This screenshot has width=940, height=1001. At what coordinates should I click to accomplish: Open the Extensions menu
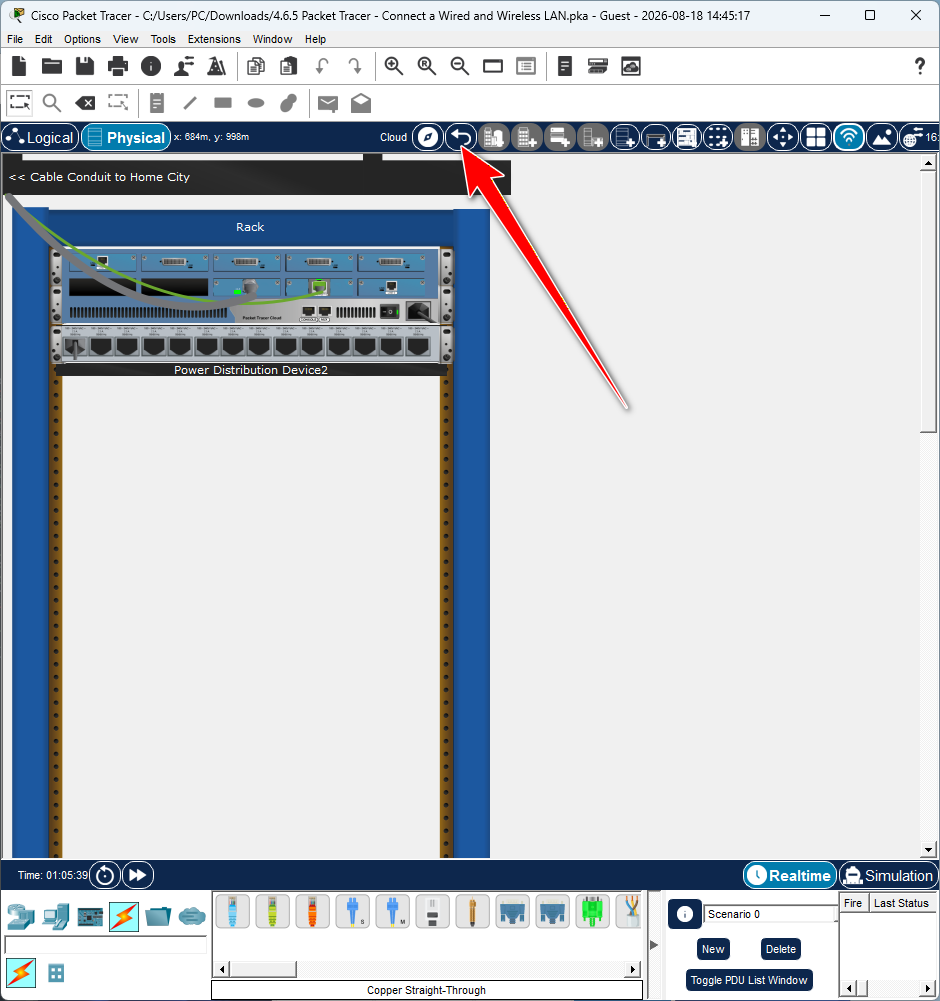214,39
